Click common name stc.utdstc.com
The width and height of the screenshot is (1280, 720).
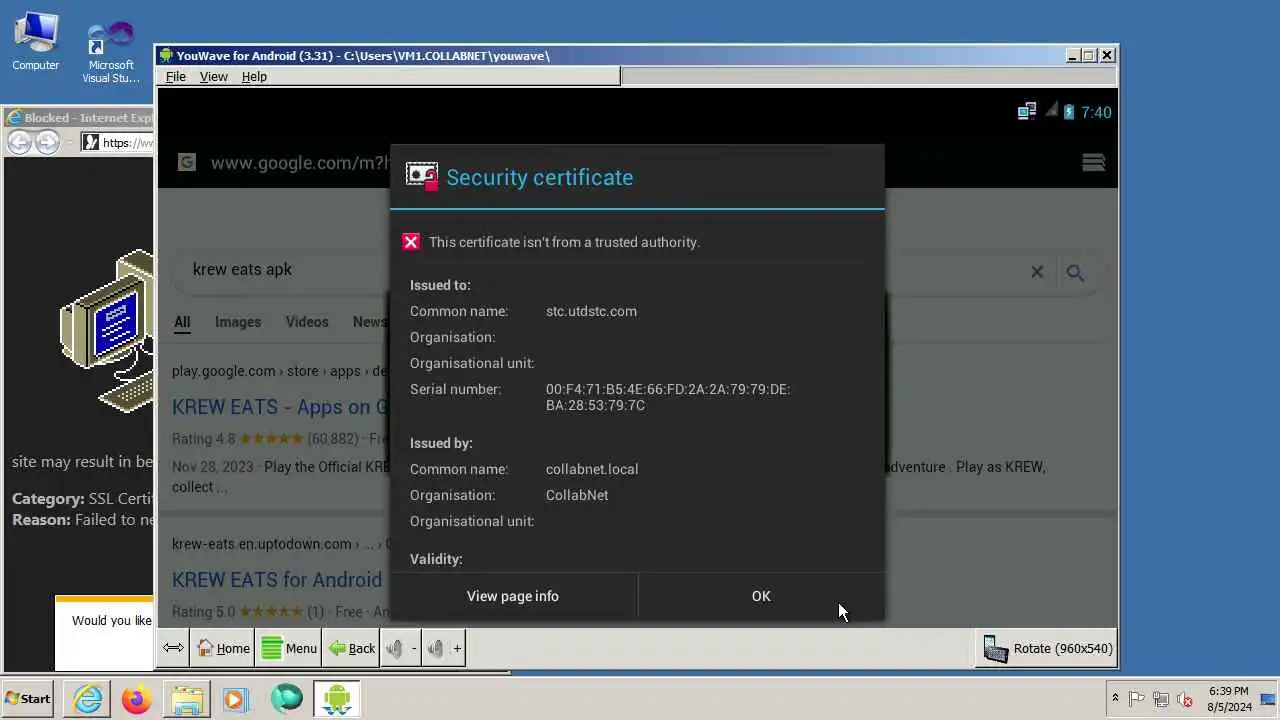click(x=591, y=311)
